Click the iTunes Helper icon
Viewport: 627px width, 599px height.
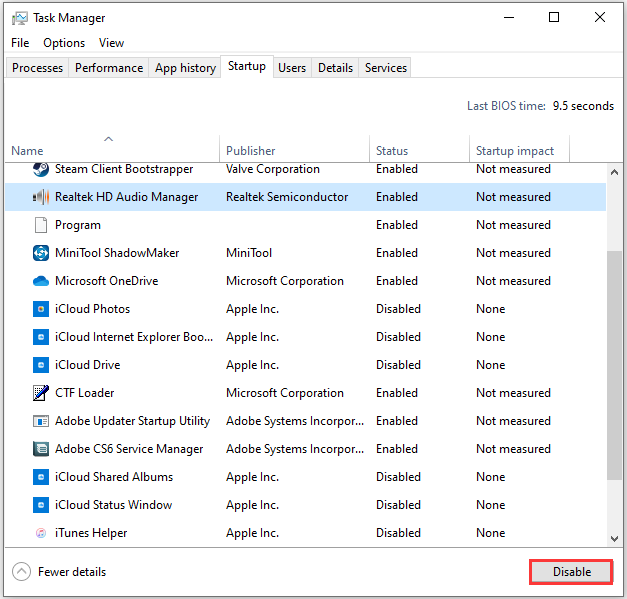(x=41, y=533)
